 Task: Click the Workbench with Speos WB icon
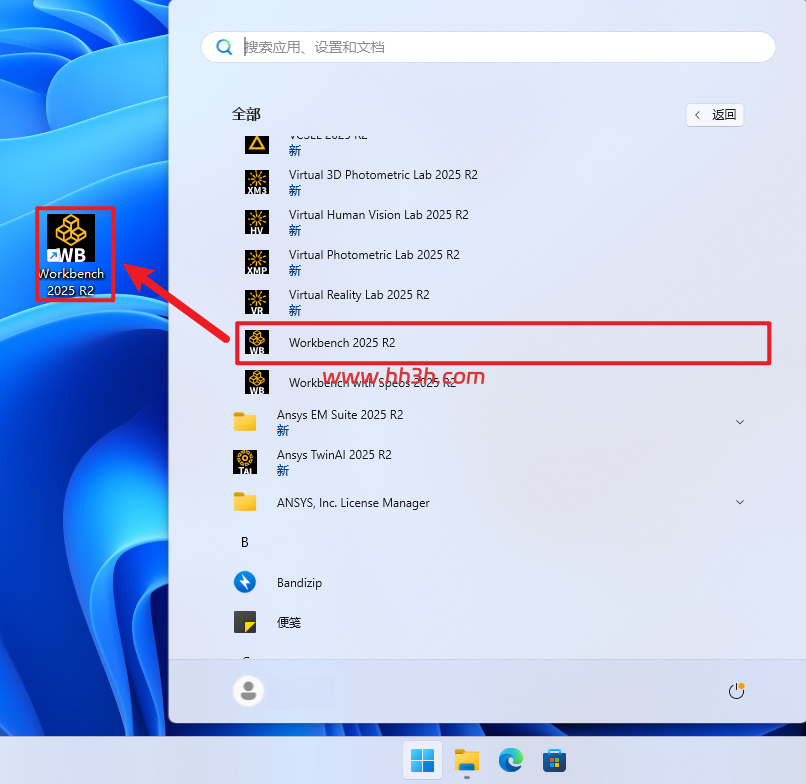tap(257, 382)
